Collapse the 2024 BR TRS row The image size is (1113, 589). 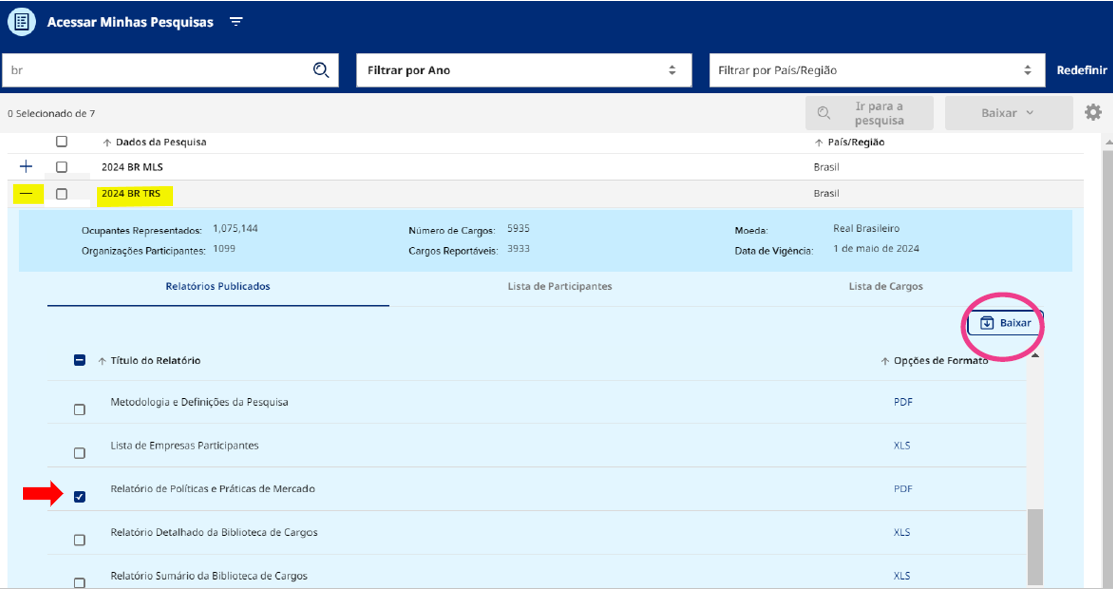point(27,193)
